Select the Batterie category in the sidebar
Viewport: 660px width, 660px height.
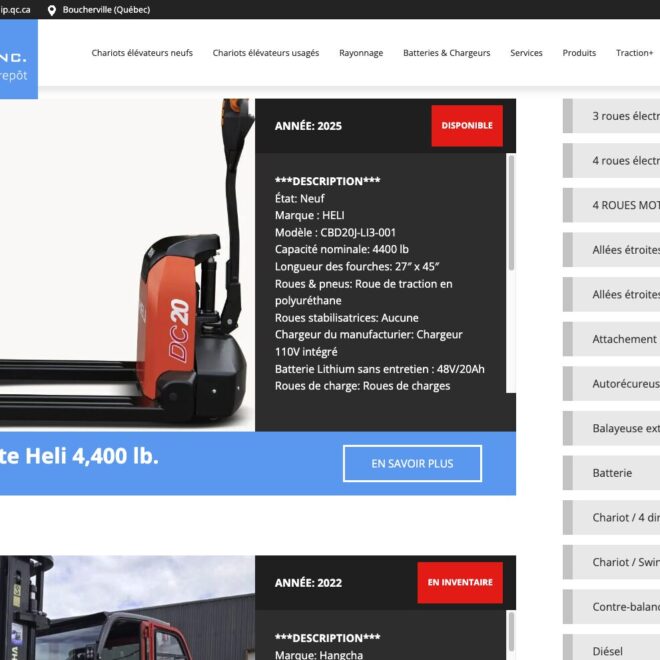(612, 473)
